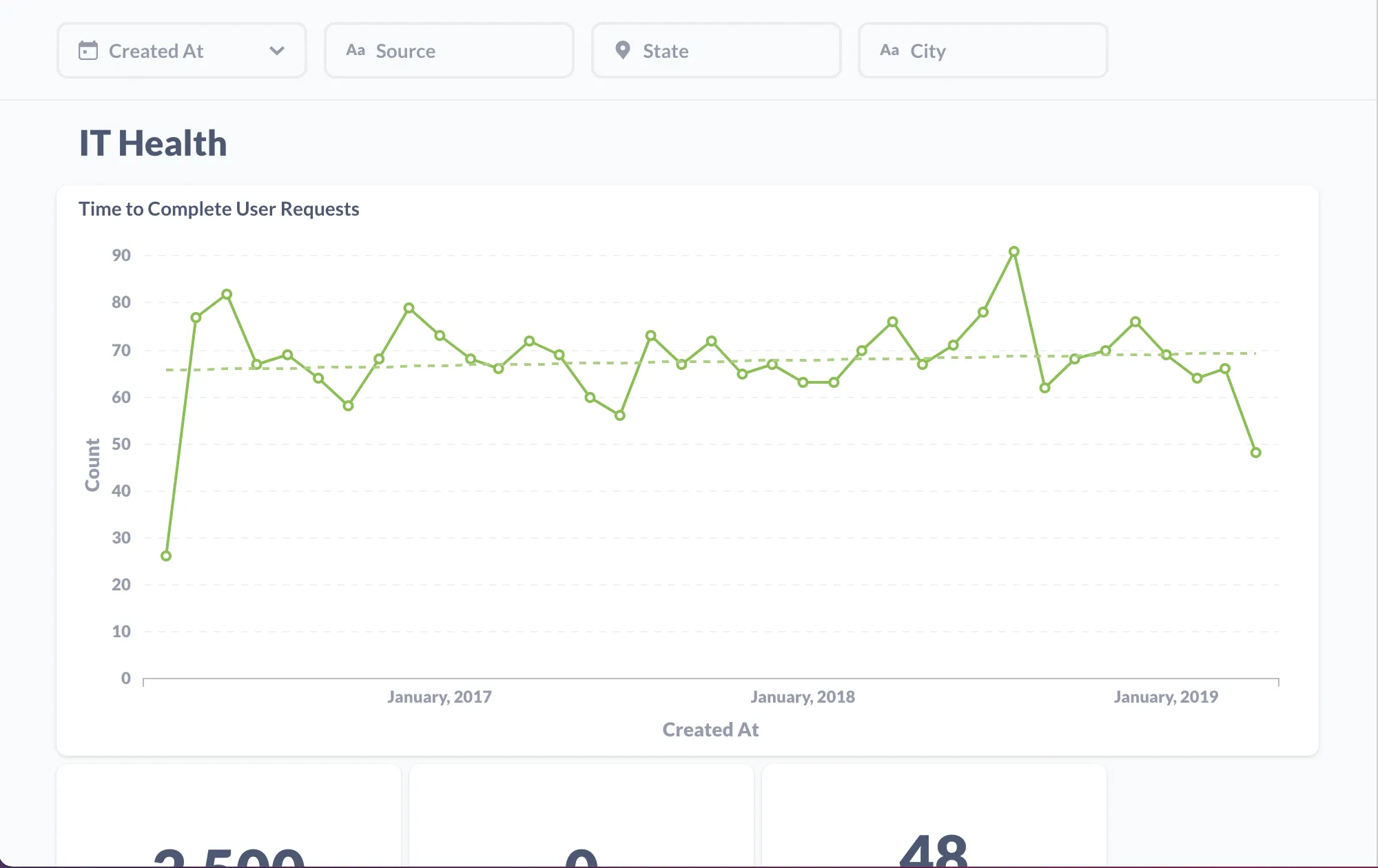Select the peak data point near 91
1378x868 pixels.
pos(1014,252)
